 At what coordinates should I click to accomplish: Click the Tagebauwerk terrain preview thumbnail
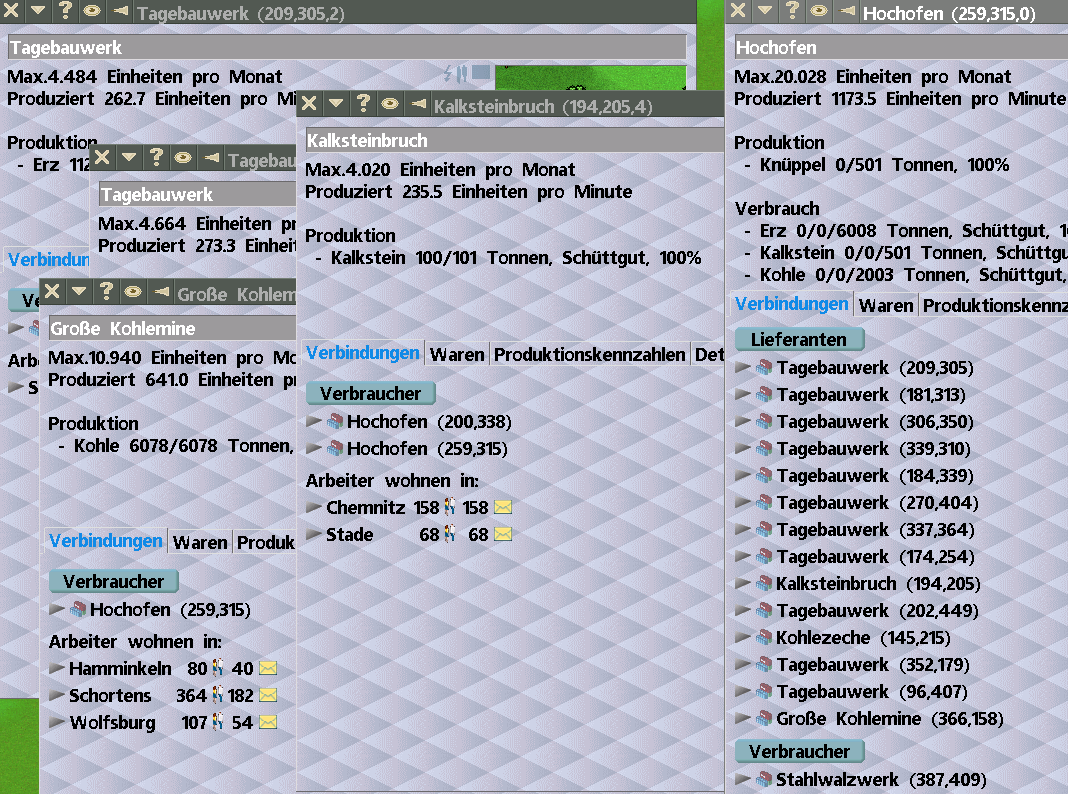590,78
